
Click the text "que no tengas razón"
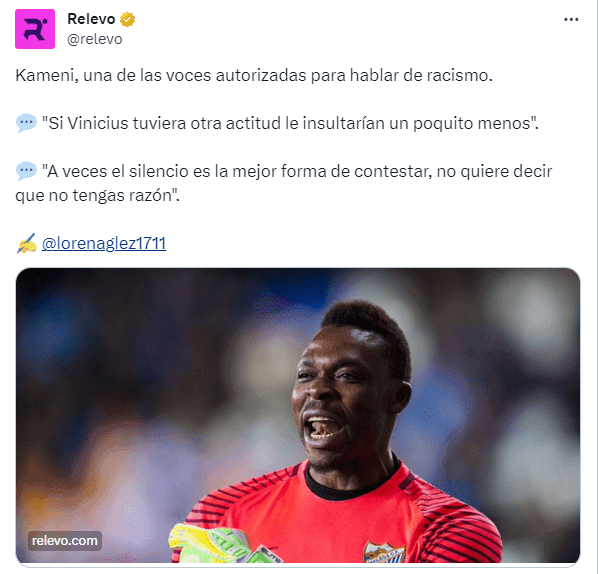click(x=97, y=196)
